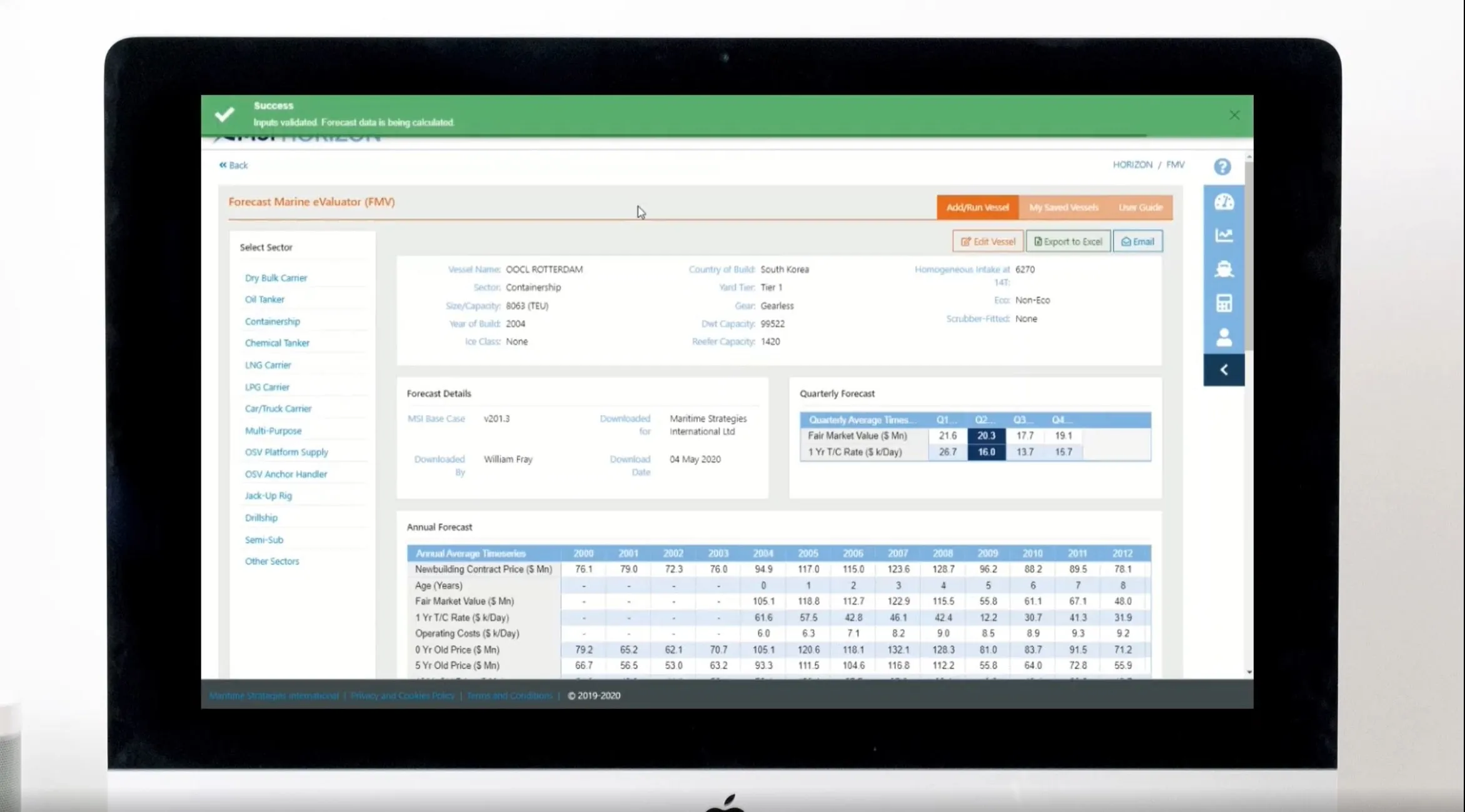Click the 5 Yr Old Price row label
The image size is (1465, 812).
(x=457, y=666)
